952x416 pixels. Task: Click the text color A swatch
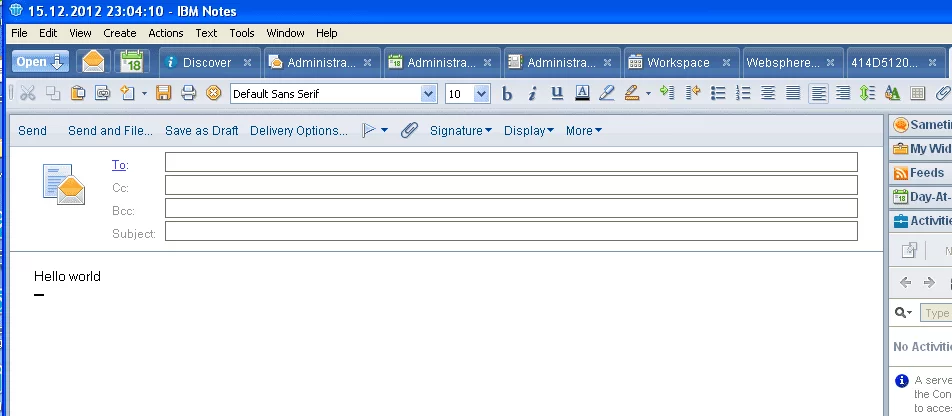582,93
